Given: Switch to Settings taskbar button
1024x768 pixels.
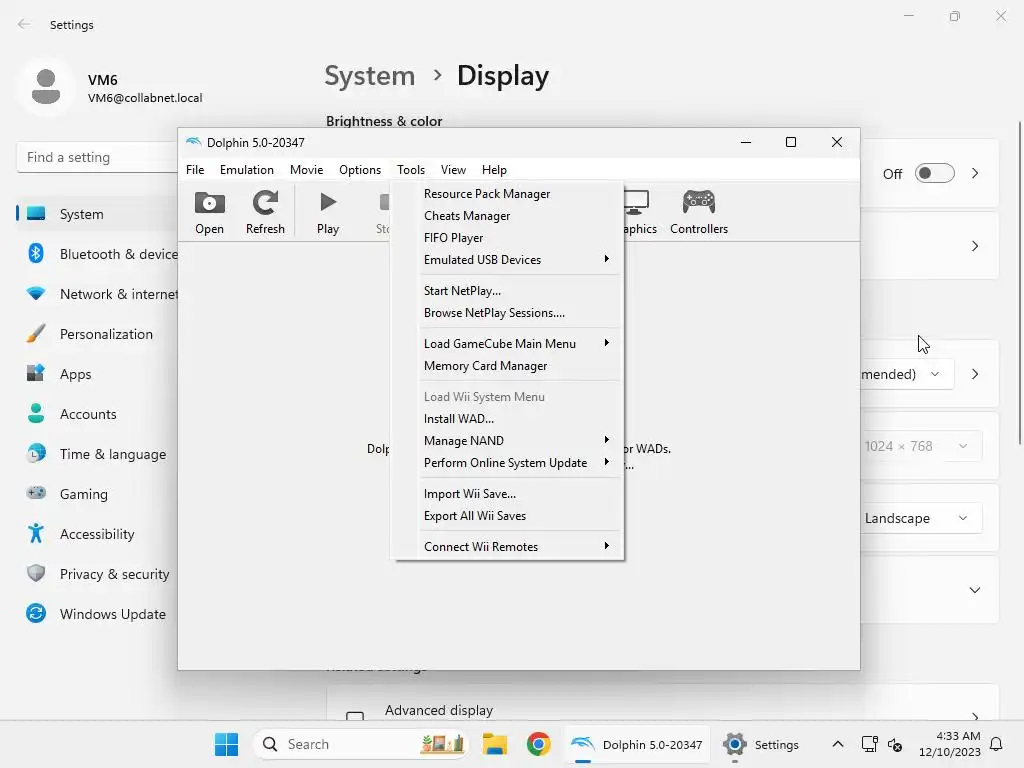Looking at the screenshot, I should click(761, 744).
